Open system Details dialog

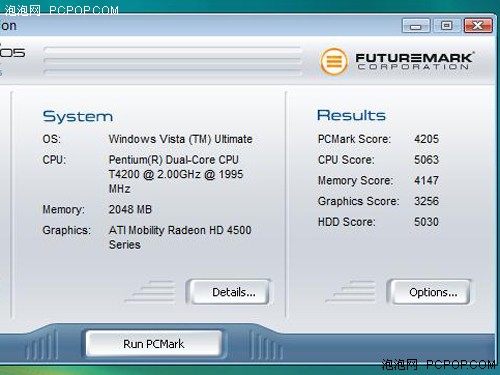(x=230, y=292)
